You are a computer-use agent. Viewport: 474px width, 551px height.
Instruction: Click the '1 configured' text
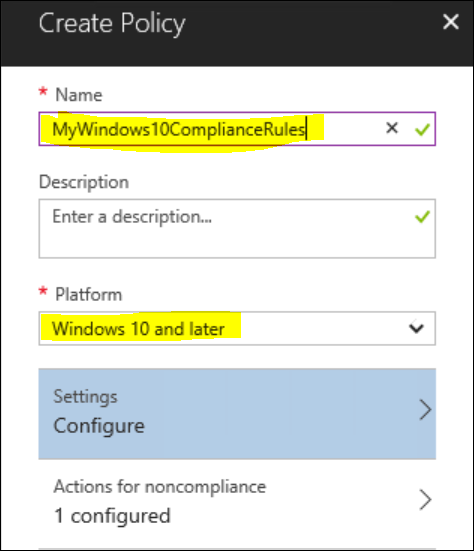(112, 516)
